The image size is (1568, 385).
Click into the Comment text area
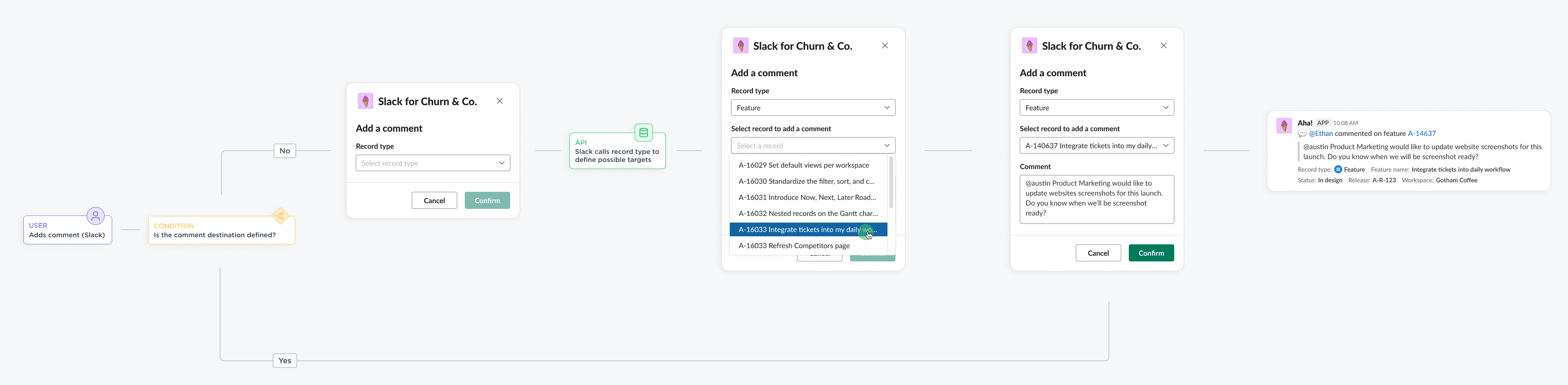[x=1097, y=199]
